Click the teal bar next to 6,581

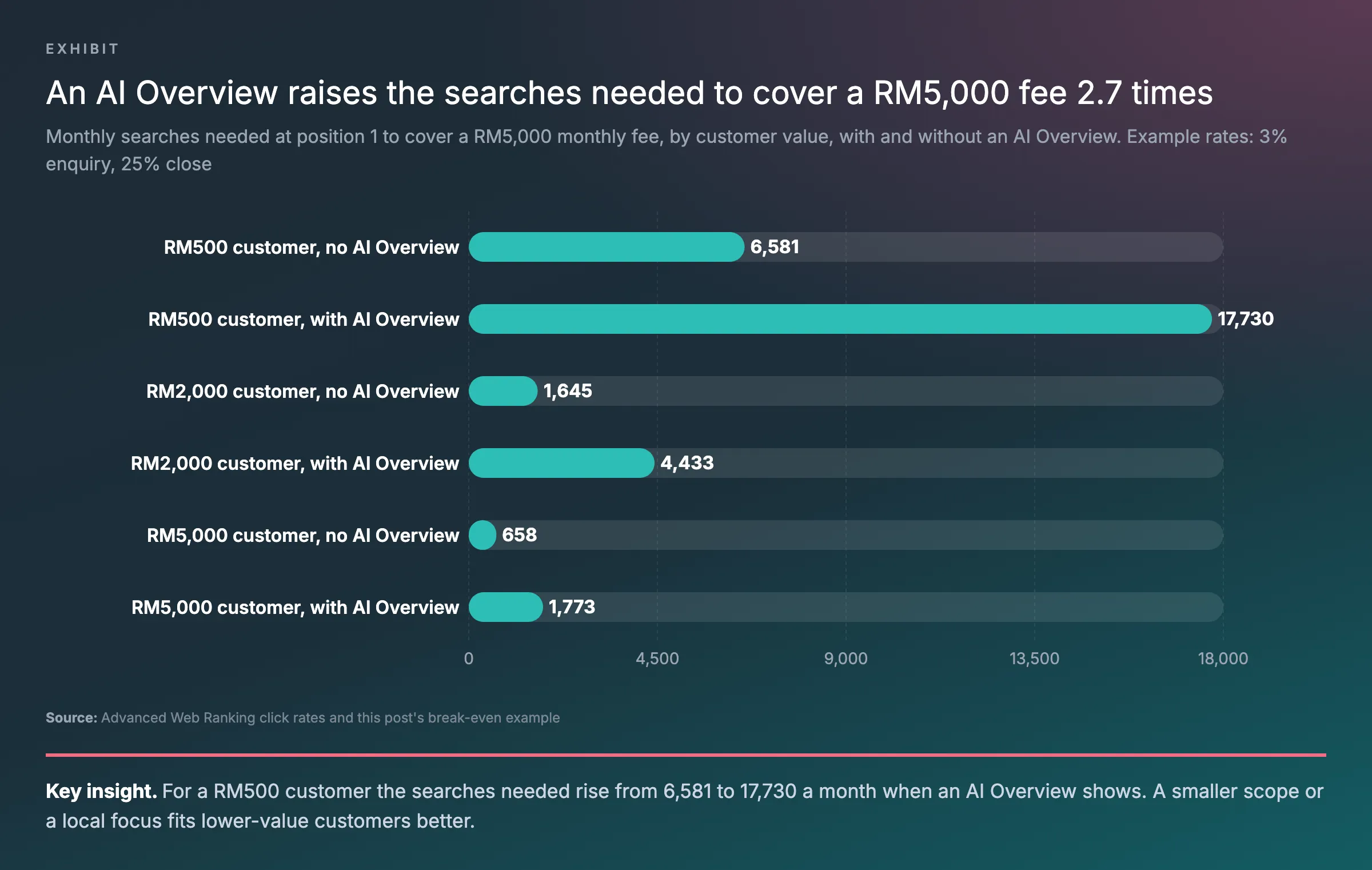click(x=607, y=247)
